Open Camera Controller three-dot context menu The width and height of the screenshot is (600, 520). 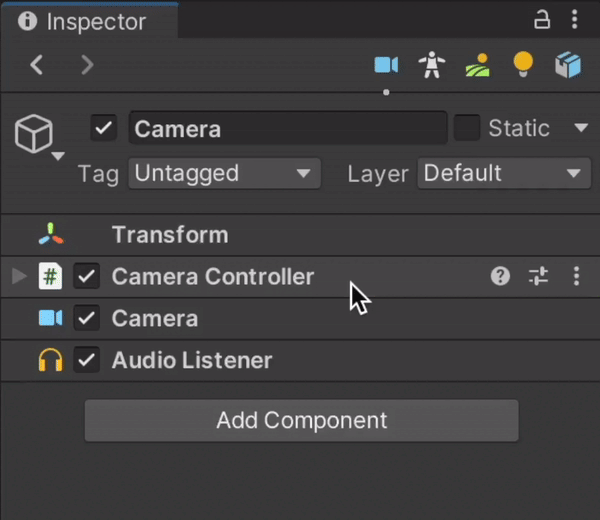click(576, 277)
